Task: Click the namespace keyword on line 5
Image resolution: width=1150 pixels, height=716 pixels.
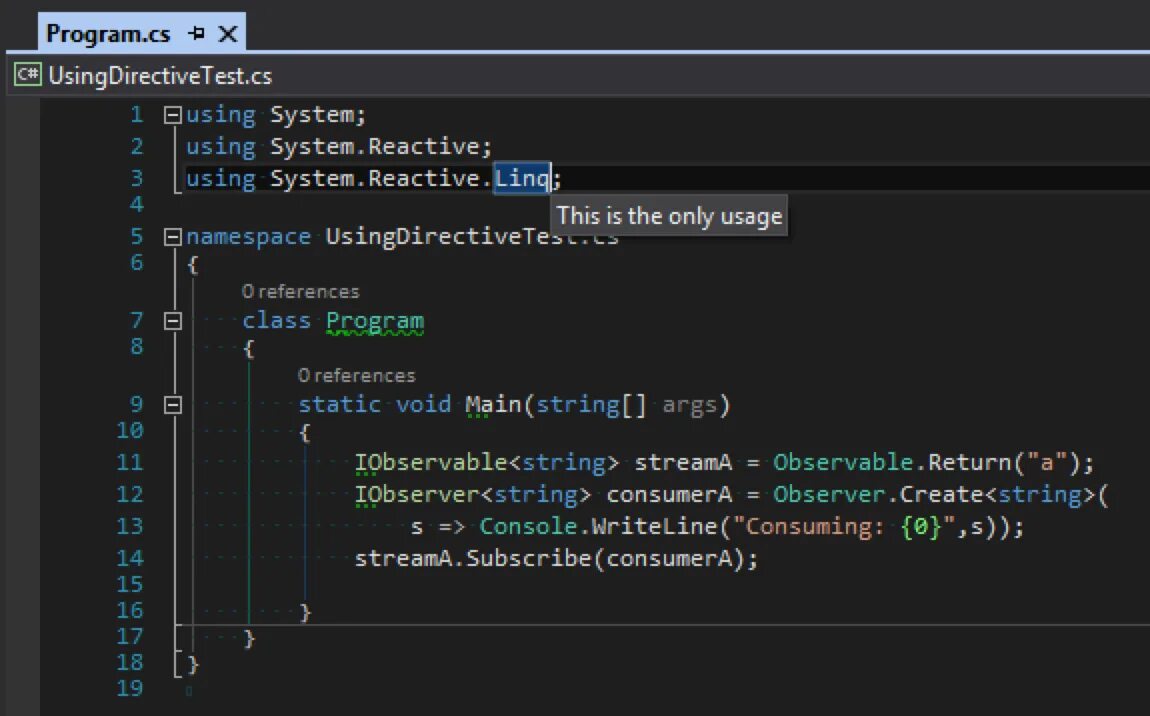Action: (248, 236)
